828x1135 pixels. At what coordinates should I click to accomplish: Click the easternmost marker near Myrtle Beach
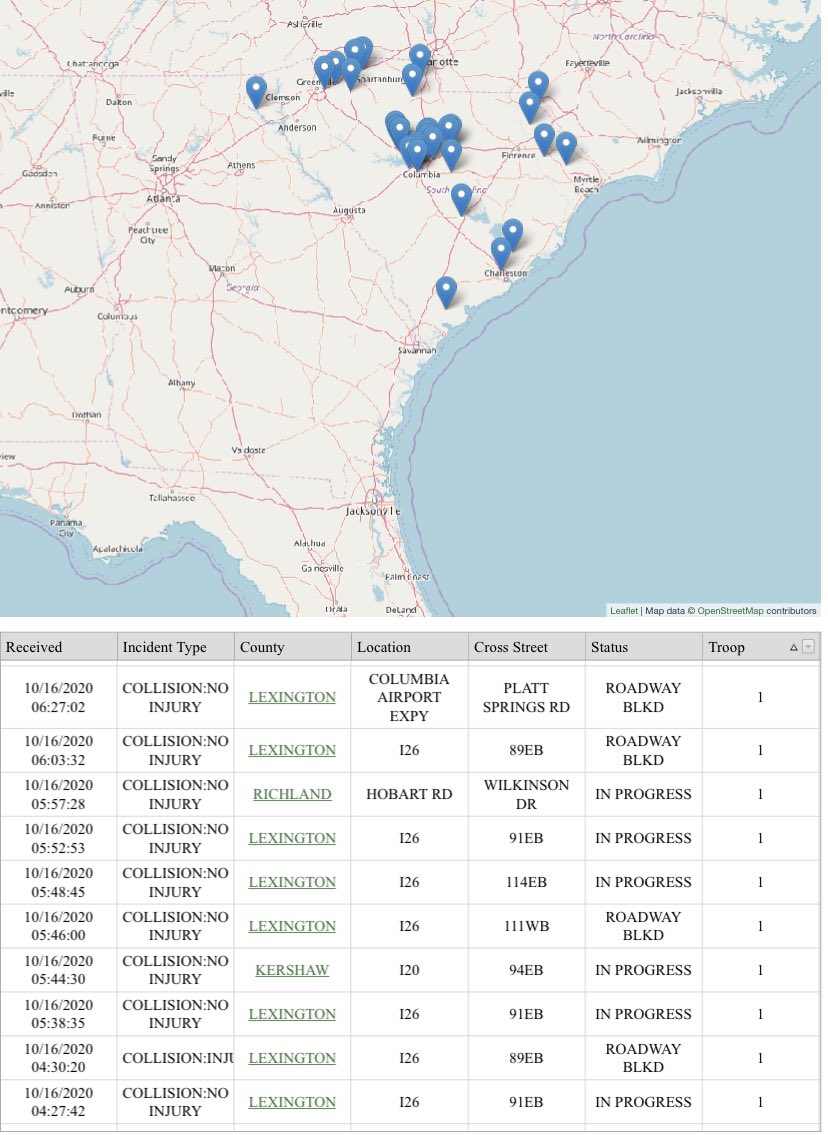click(566, 147)
